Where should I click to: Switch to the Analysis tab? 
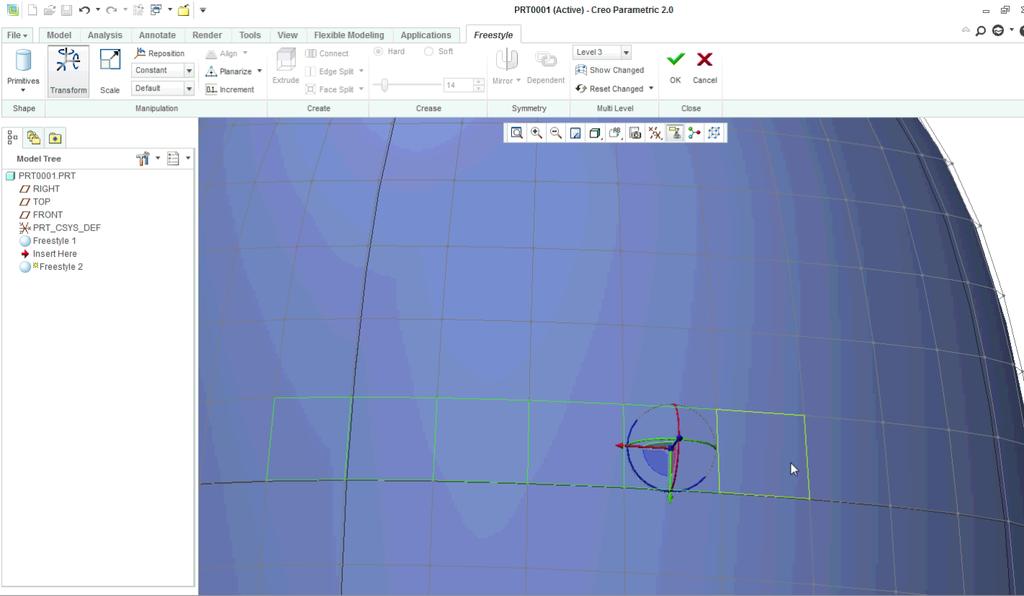(104, 35)
